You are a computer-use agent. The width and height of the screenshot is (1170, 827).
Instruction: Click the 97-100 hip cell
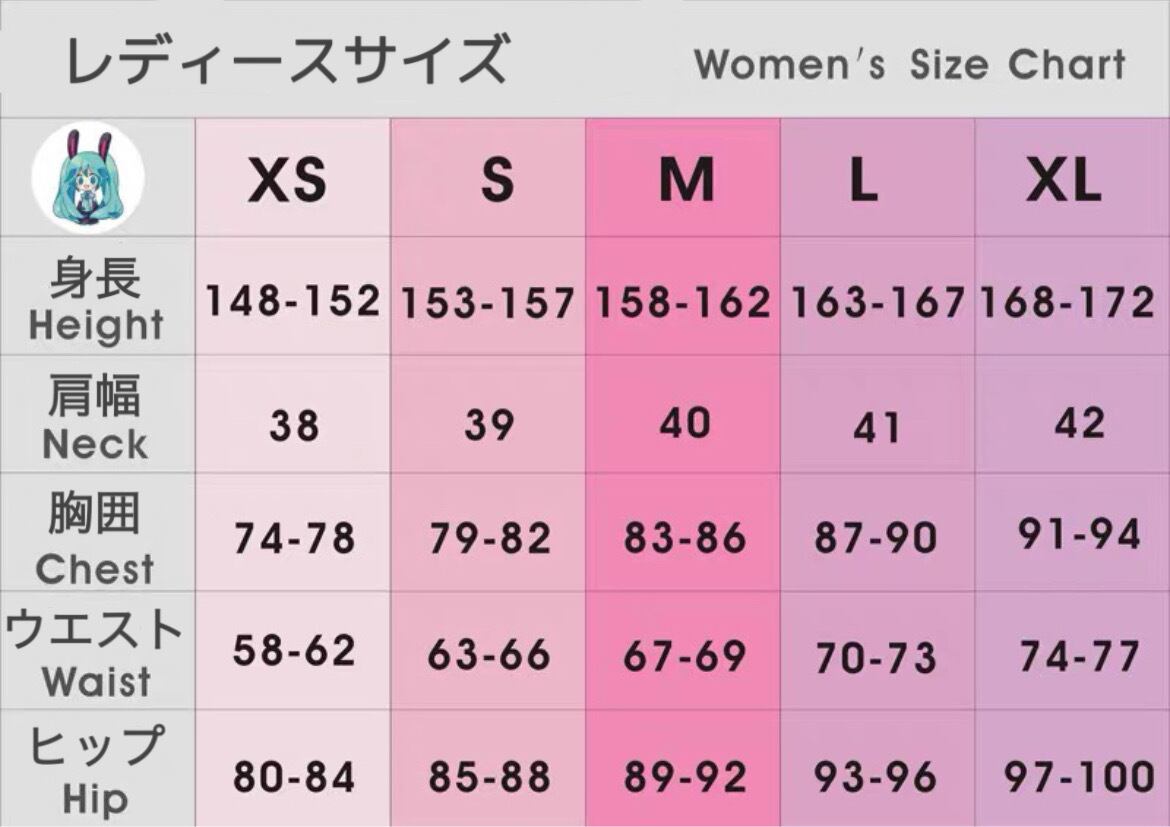pyautogui.click(x=1079, y=777)
